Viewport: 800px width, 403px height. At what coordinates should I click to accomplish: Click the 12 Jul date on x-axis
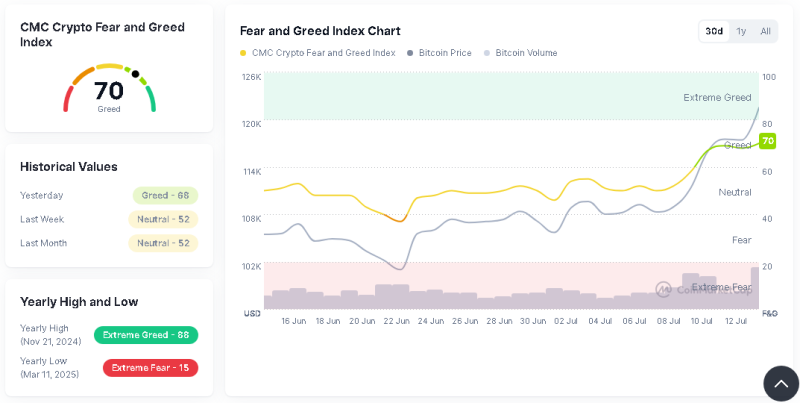tap(736, 321)
